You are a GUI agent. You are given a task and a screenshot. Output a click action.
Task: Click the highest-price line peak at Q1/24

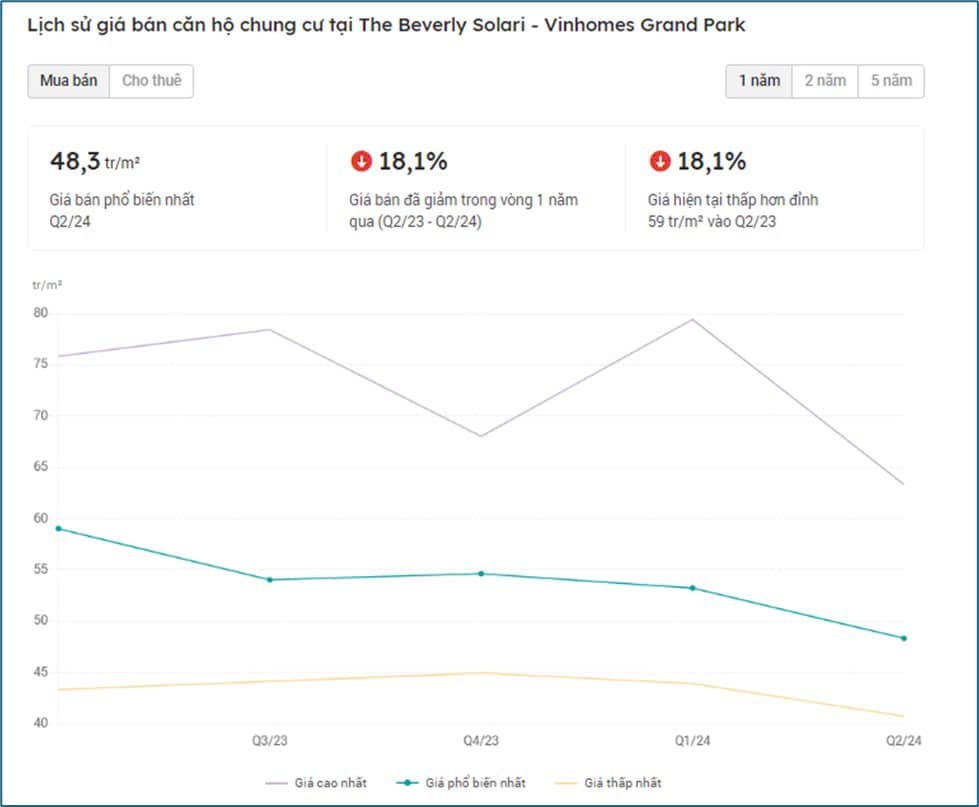(x=692, y=320)
